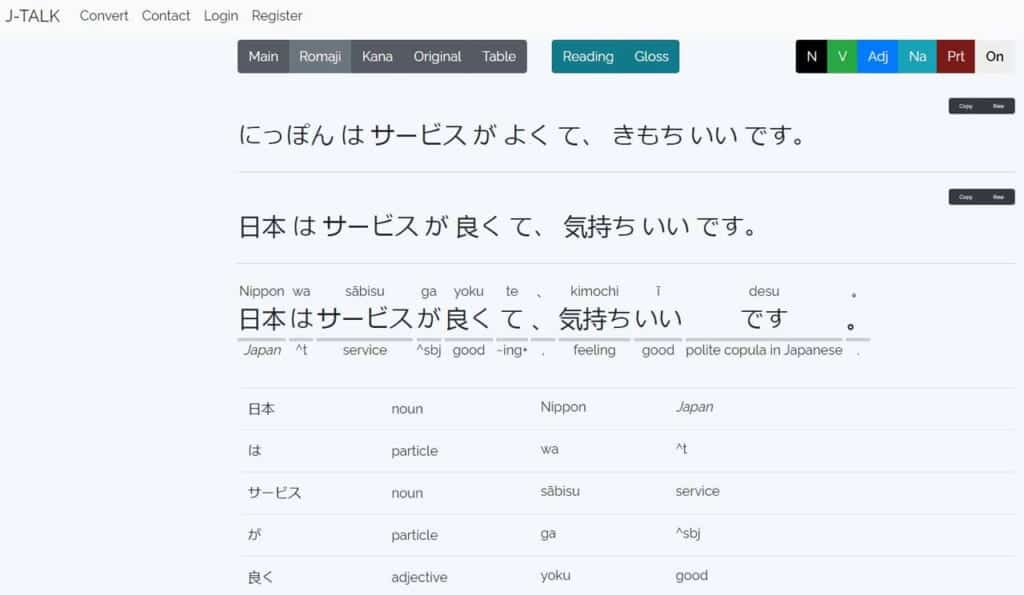
Task: Open the Original tab
Action: point(437,57)
